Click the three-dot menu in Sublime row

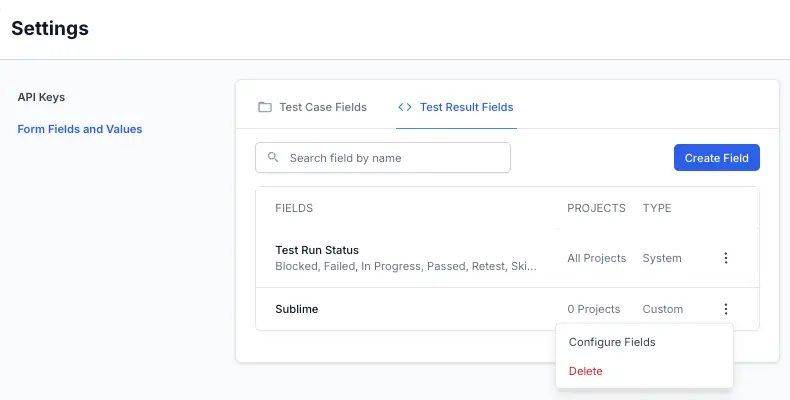[x=726, y=309]
